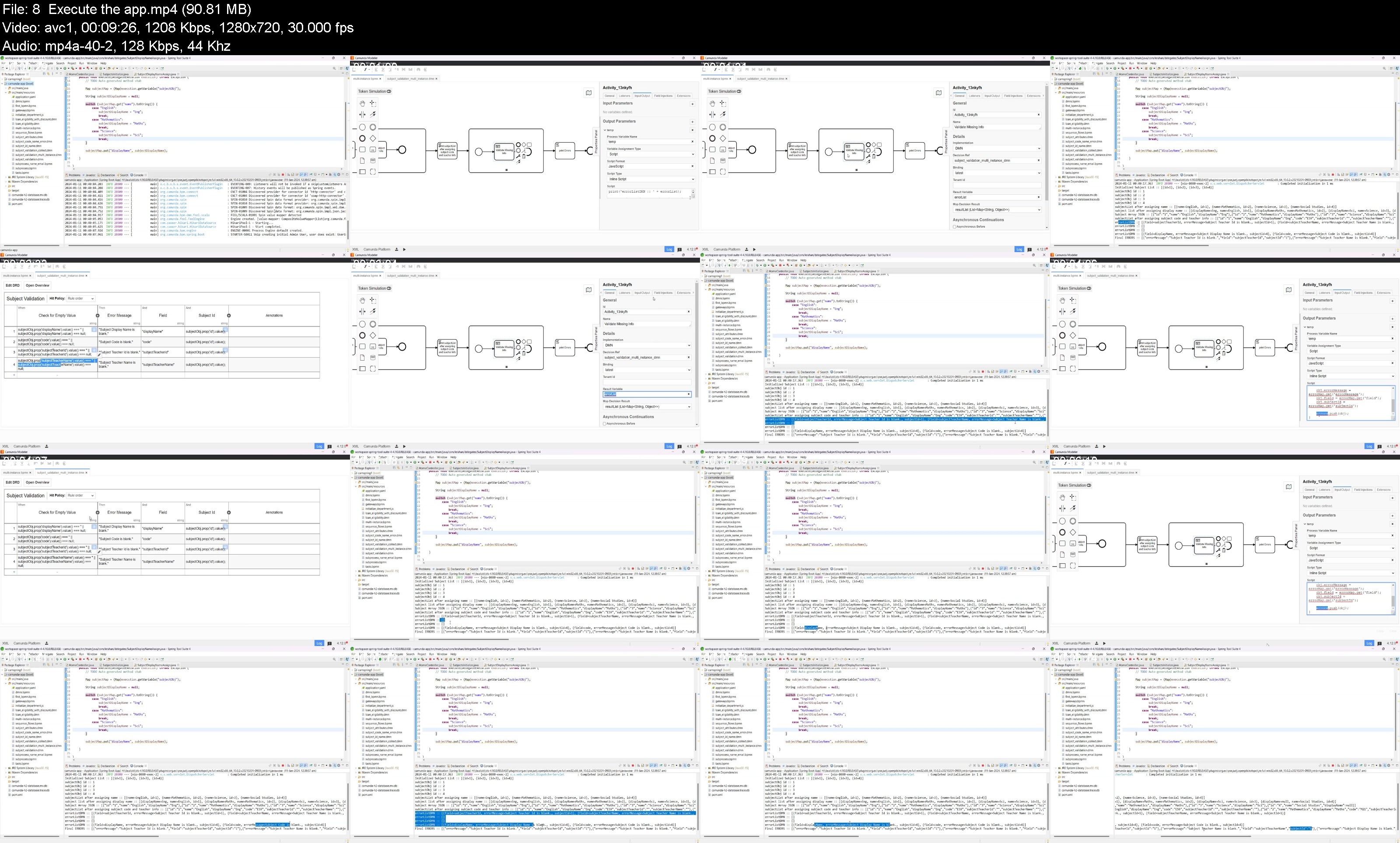
Task: Collapse src/main/resources in startup-log STS frame
Action: [6, 93]
